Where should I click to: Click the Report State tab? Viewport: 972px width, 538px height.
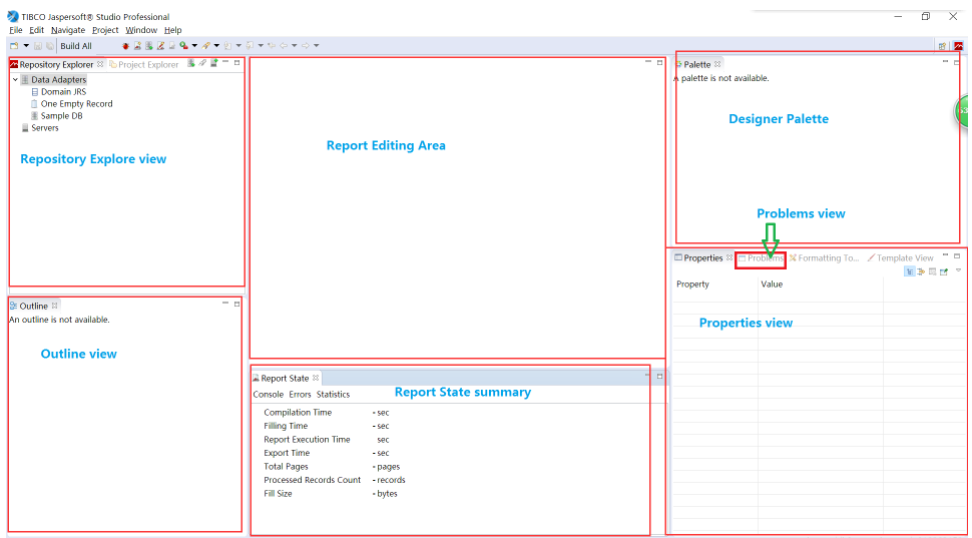285,378
